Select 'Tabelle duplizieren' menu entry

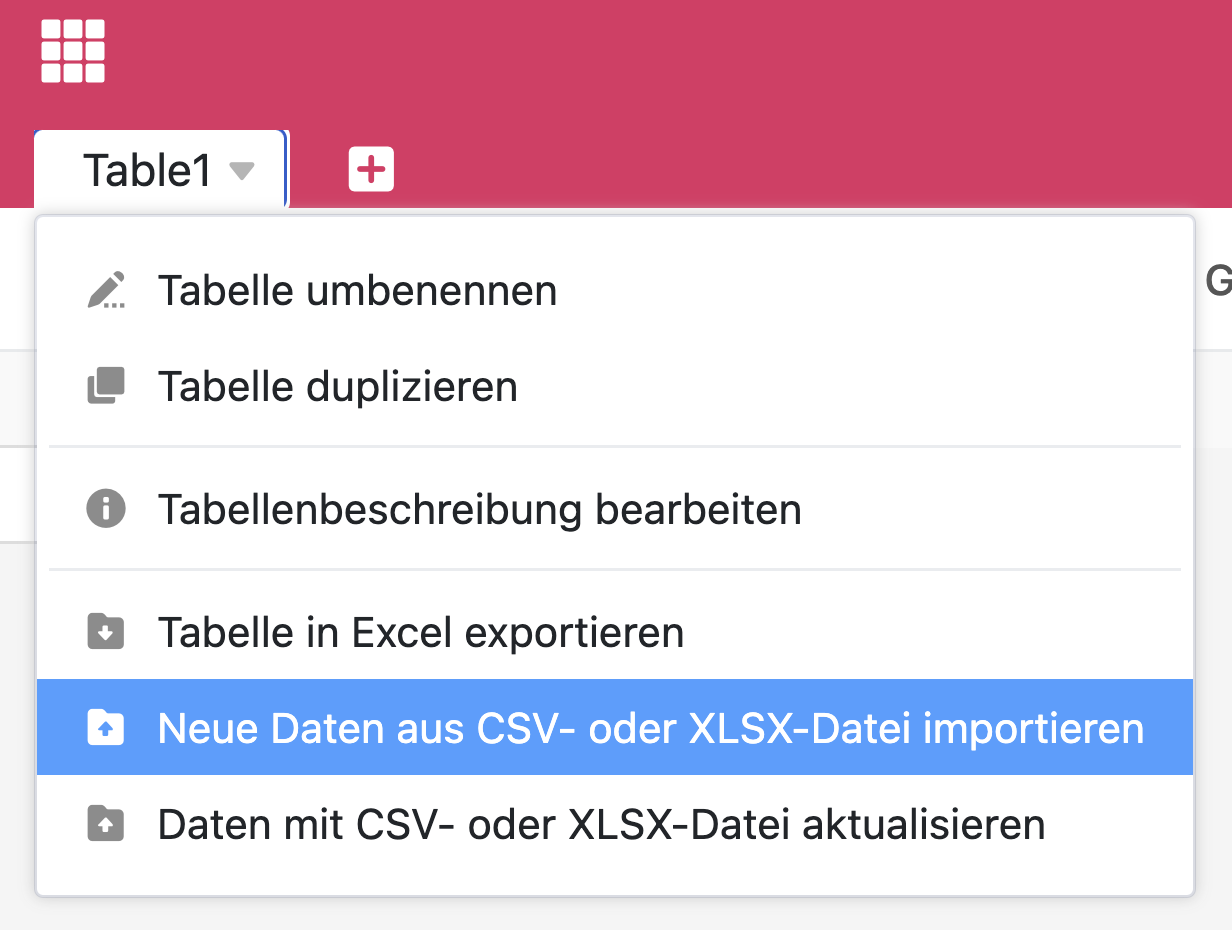[337, 386]
